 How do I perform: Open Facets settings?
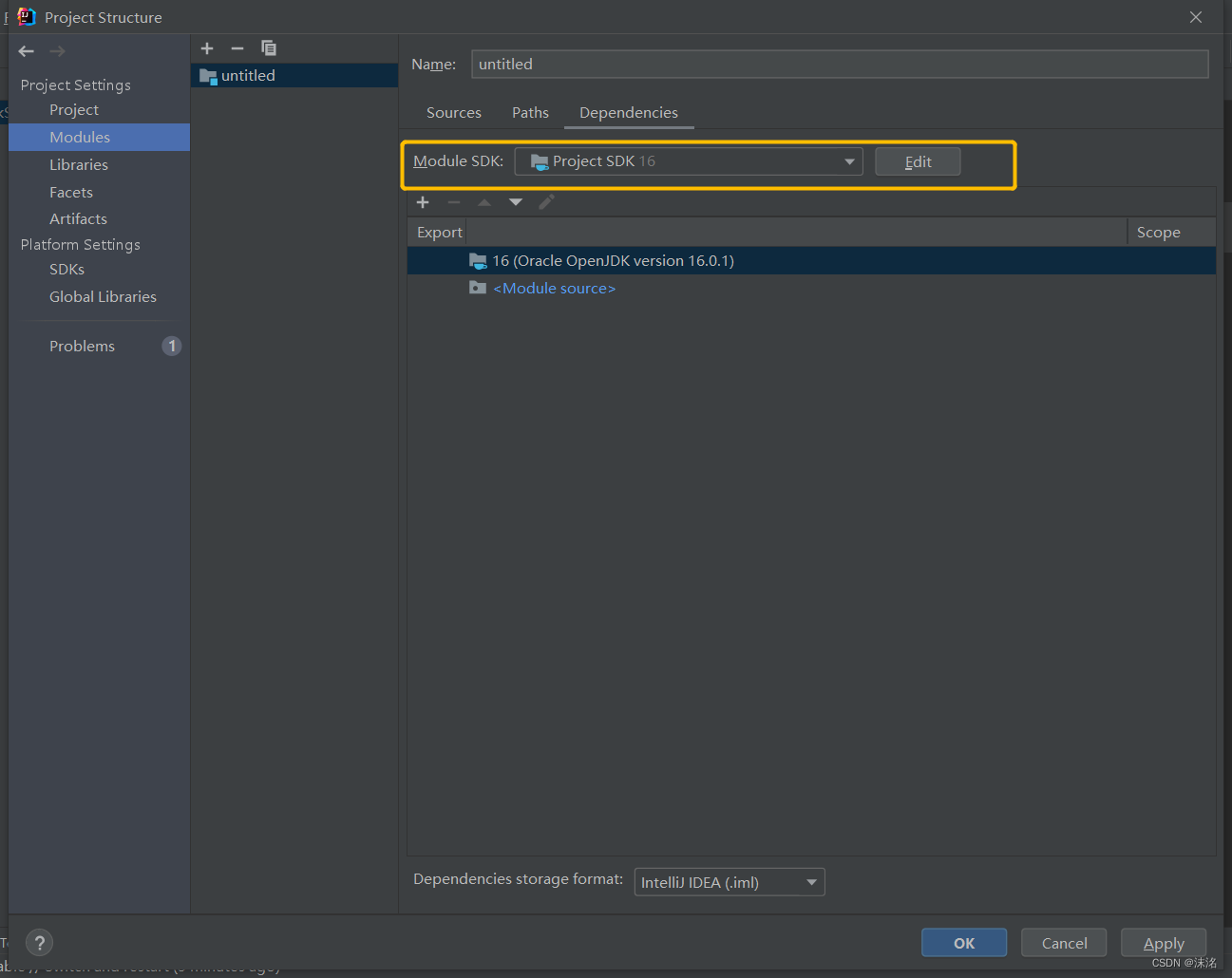point(71,192)
